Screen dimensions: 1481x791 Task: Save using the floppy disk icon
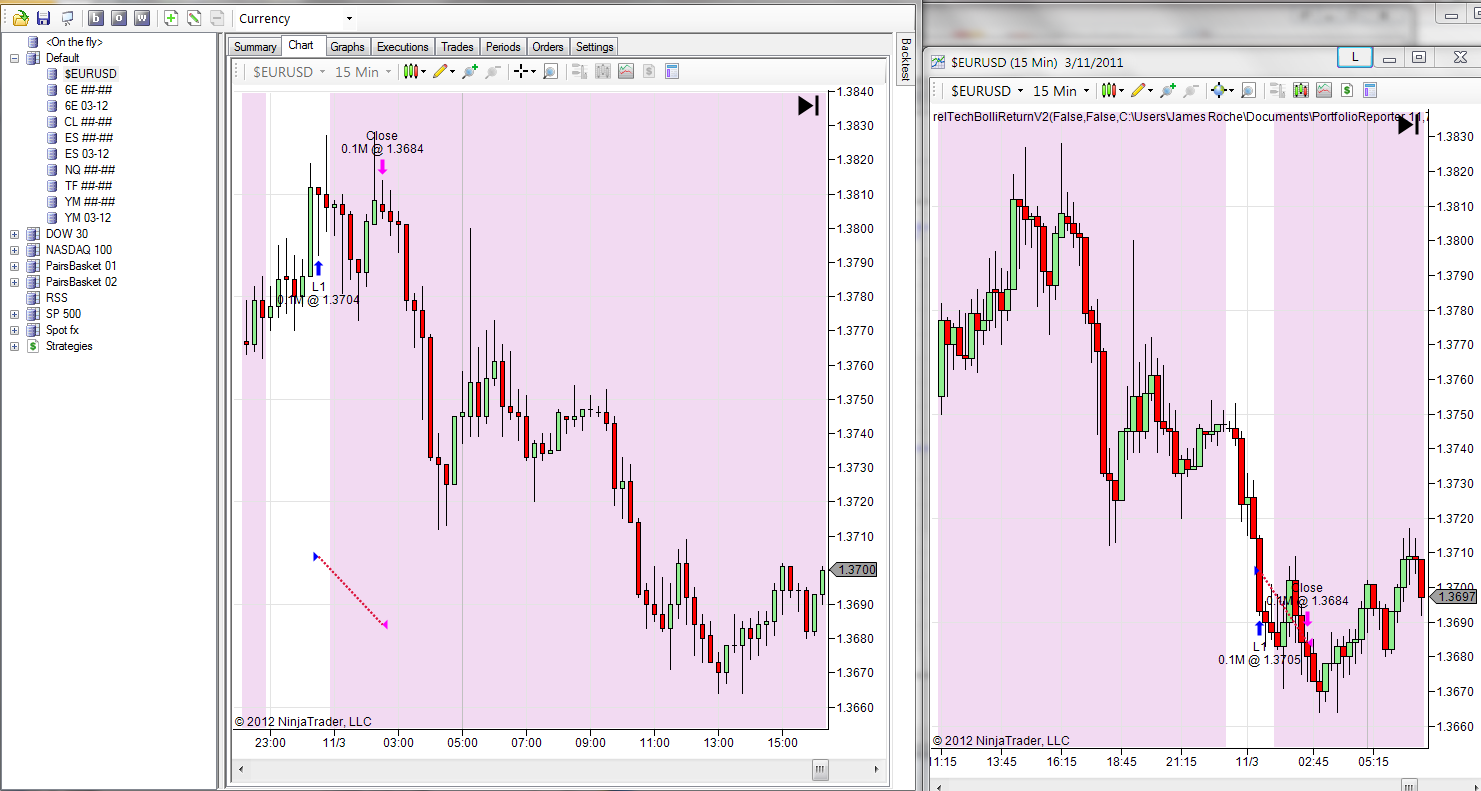click(x=43, y=18)
